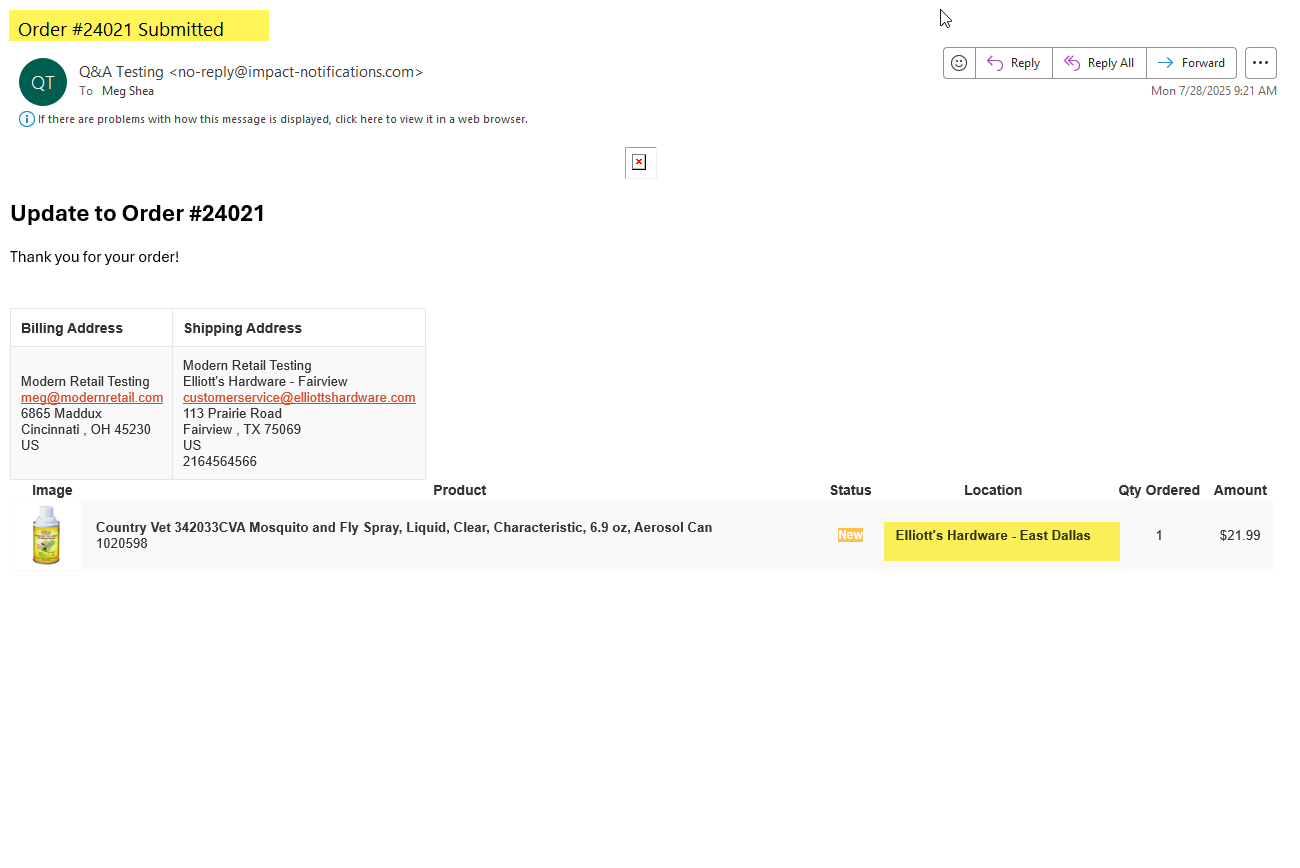Click the Update to Order #24021 heading
The height and width of the screenshot is (868, 1300).
click(137, 213)
